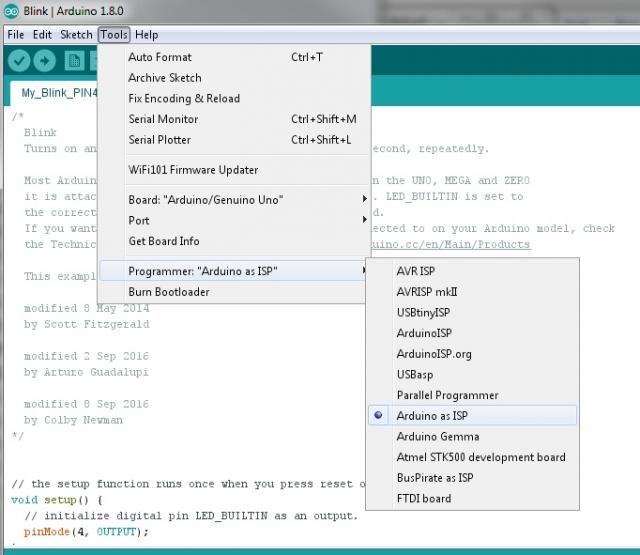Select USBtinyISP programmer
The width and height of the screenshot is (640, 555).
(473, 313)
